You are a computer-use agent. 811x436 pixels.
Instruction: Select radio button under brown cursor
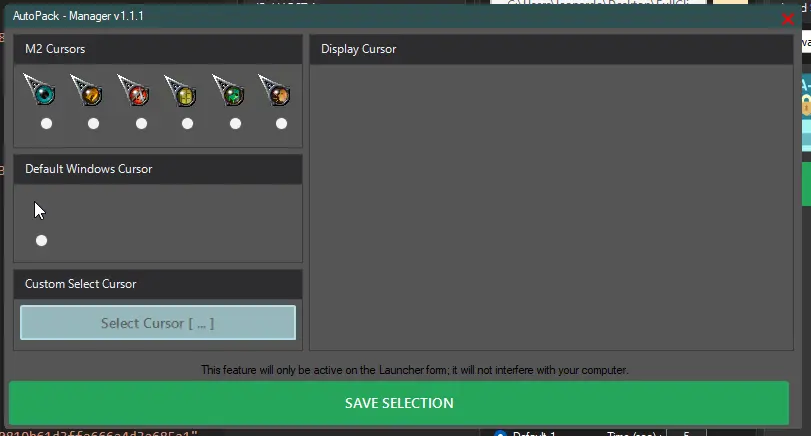281,124
